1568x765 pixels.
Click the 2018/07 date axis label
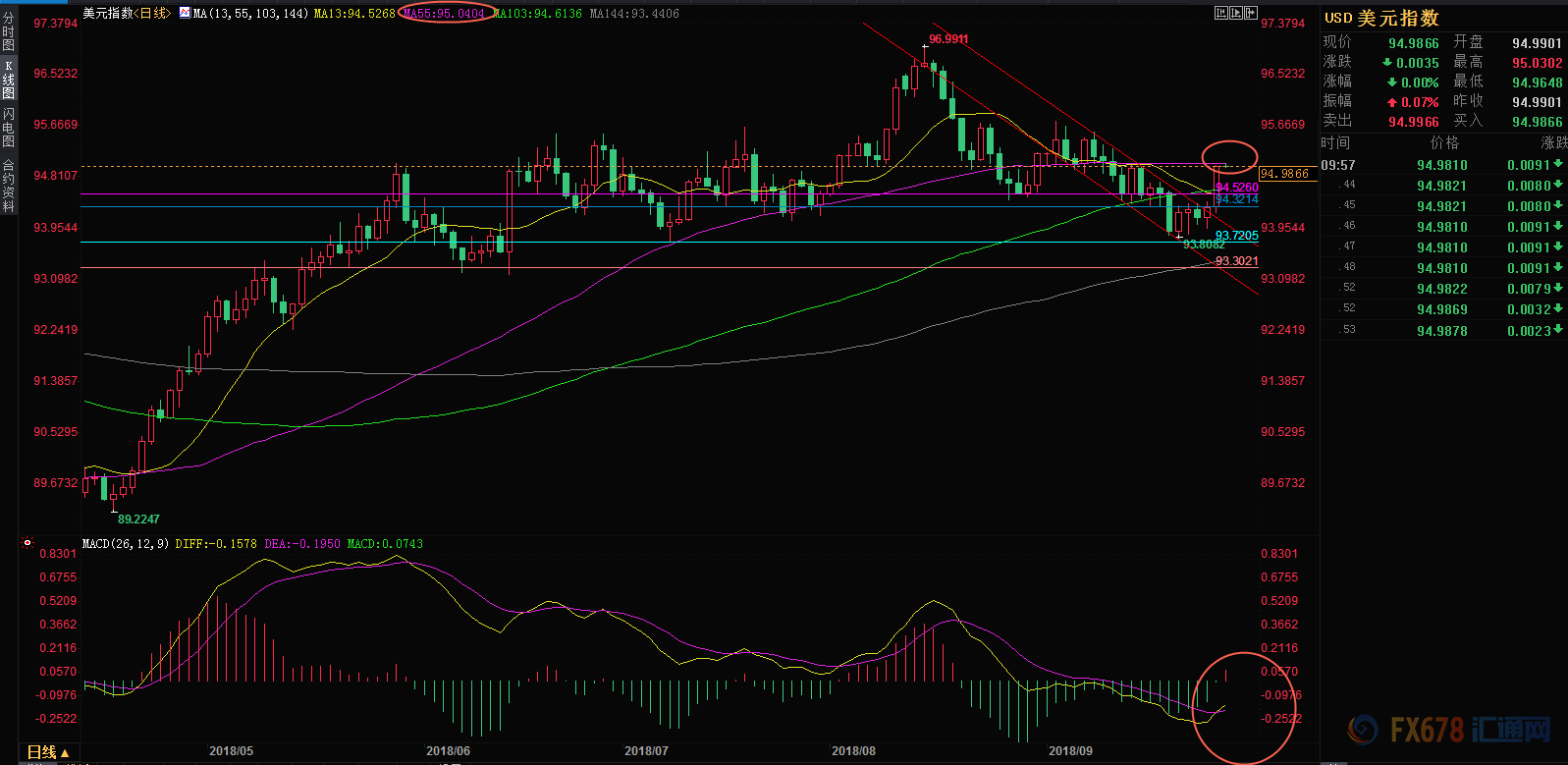646,751
